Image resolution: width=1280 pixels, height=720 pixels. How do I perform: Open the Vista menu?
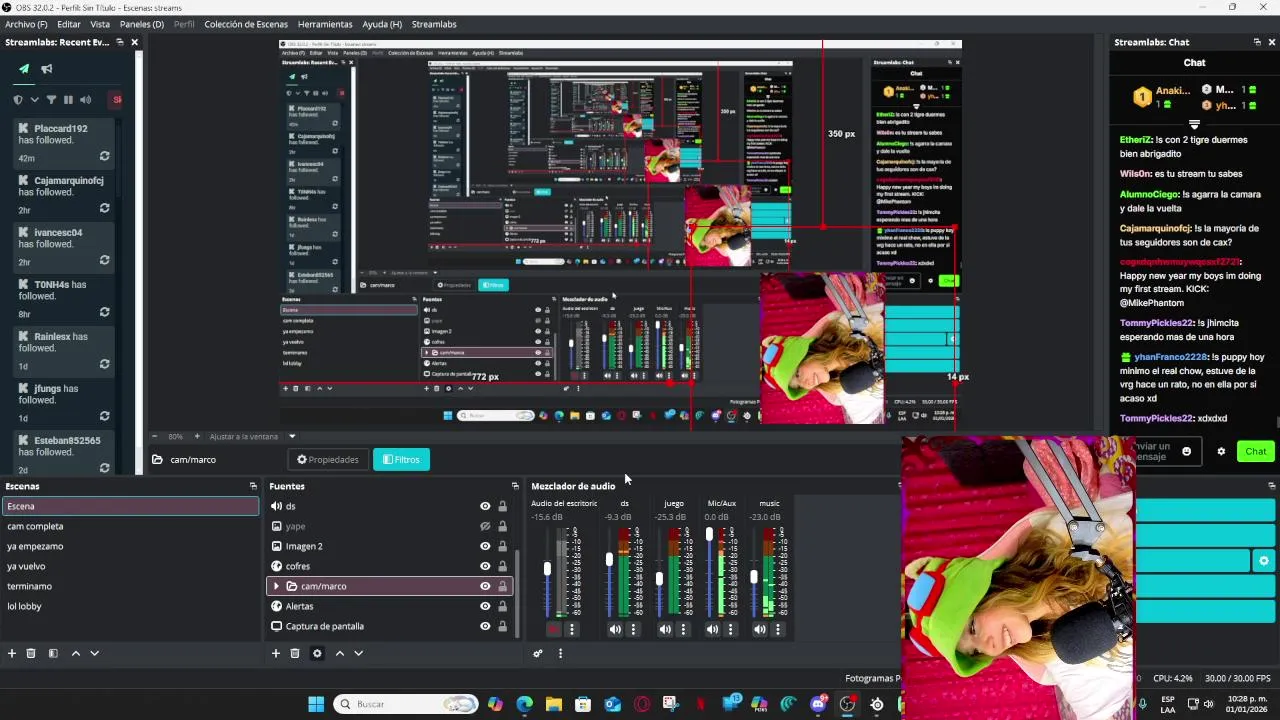coord(100,24)
